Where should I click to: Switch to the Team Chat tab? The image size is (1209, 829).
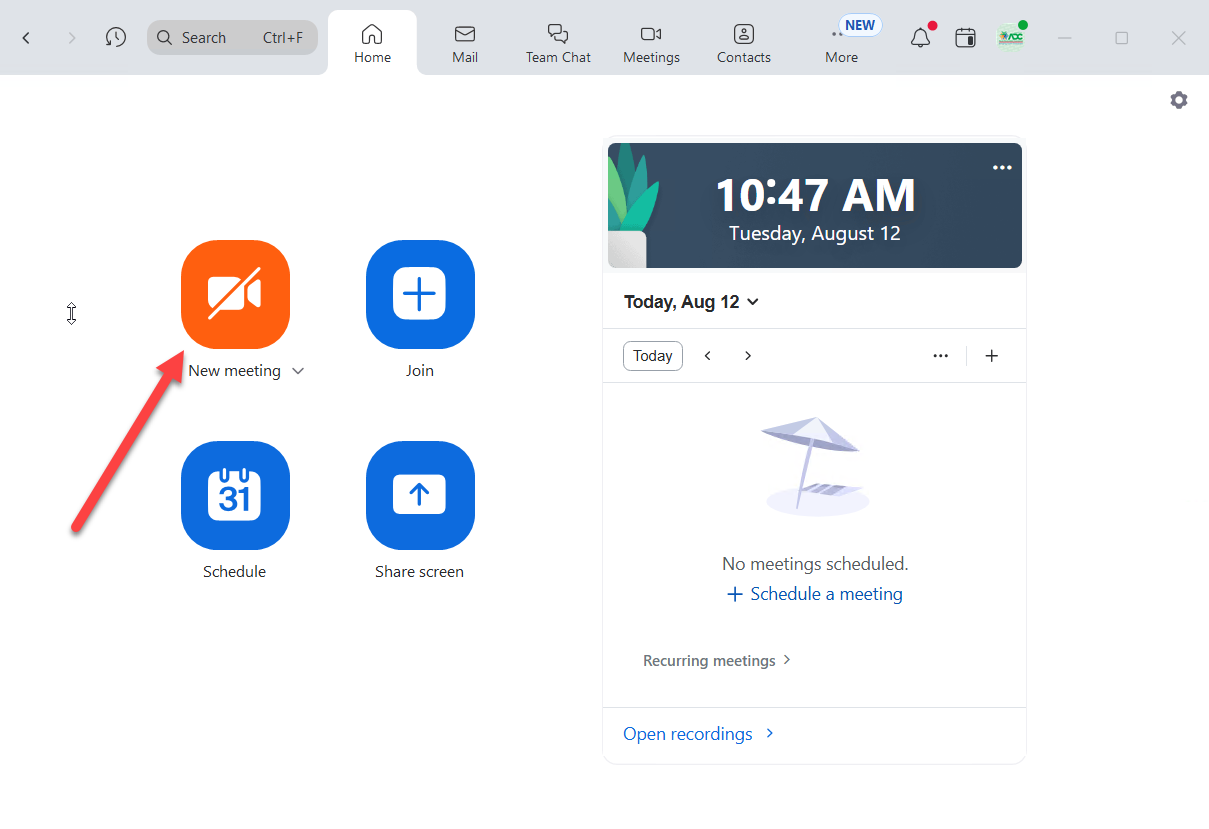[x=558, y=44]
